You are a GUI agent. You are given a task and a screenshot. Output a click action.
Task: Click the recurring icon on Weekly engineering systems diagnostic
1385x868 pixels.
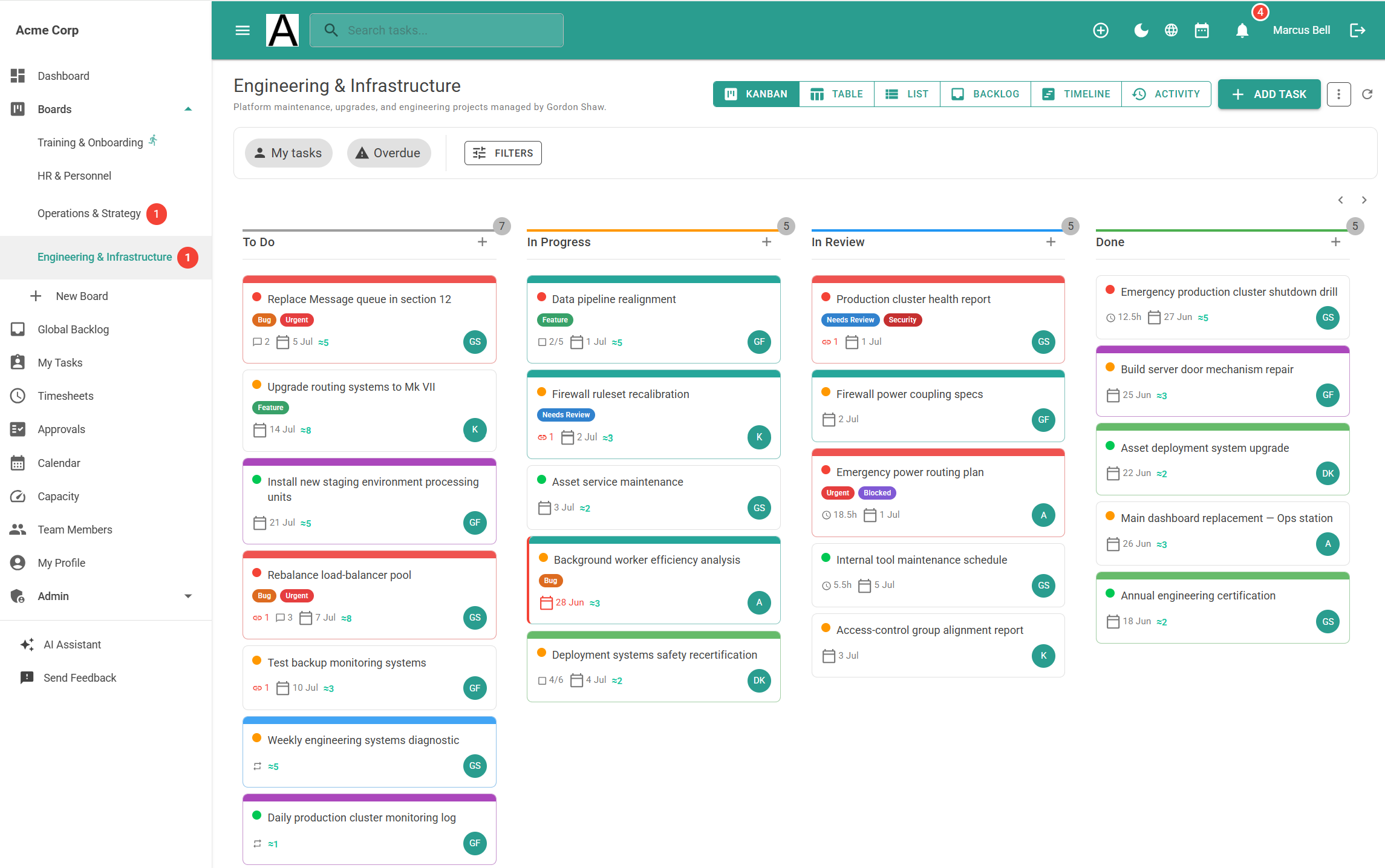pyautogui.click(x=257, y=766)
